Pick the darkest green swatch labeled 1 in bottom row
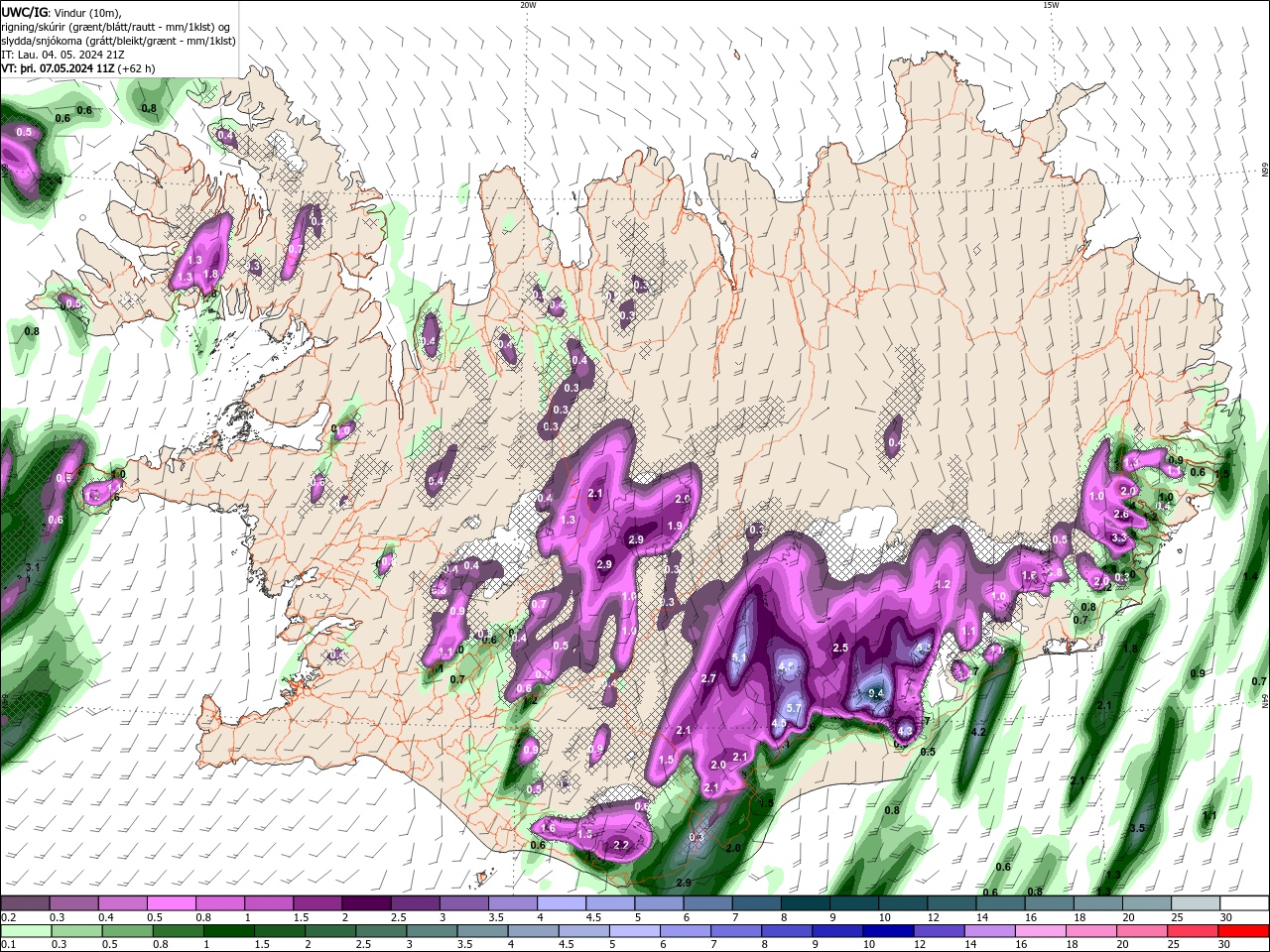 229,931
